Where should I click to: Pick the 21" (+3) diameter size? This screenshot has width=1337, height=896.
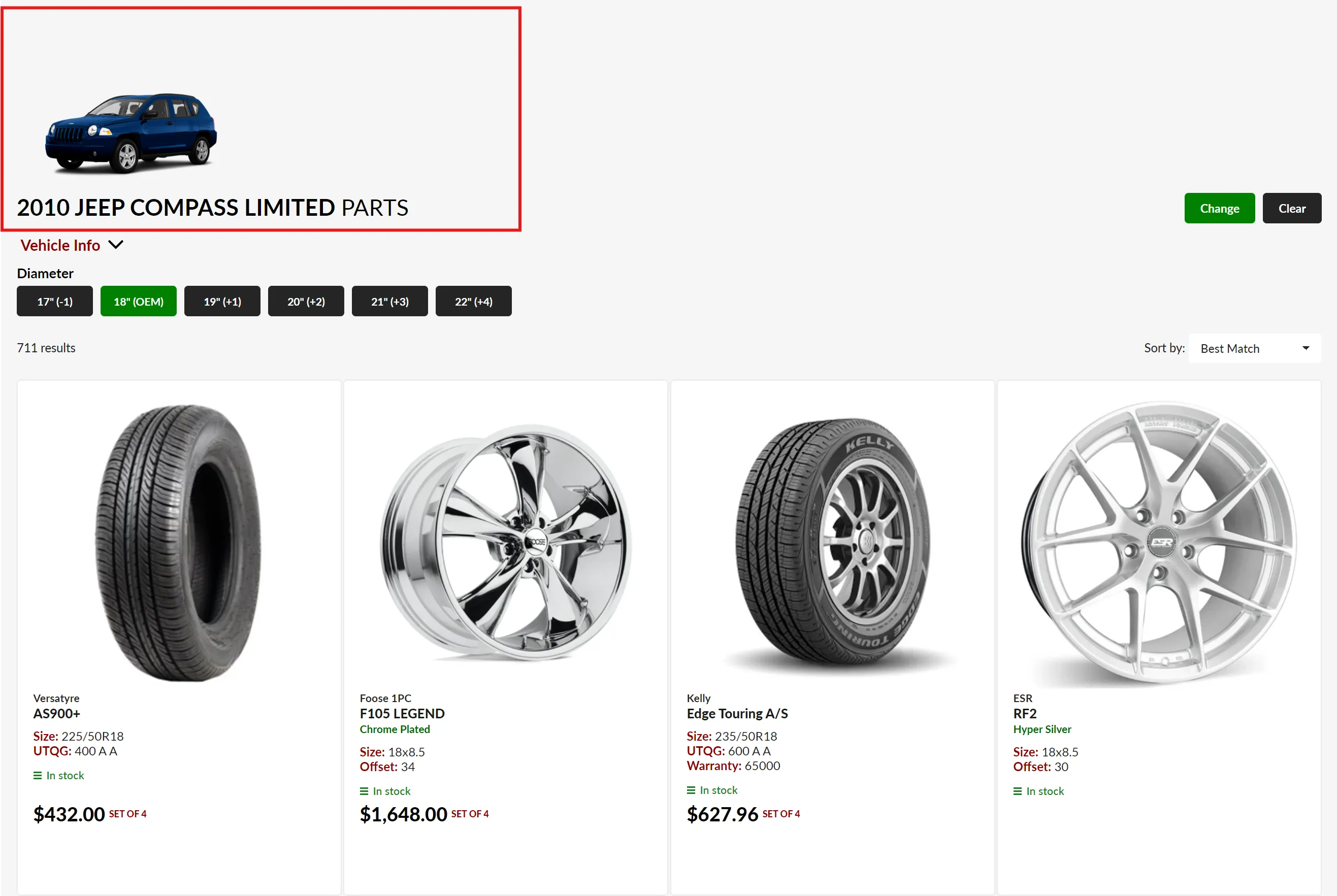[x=390, y=301]
